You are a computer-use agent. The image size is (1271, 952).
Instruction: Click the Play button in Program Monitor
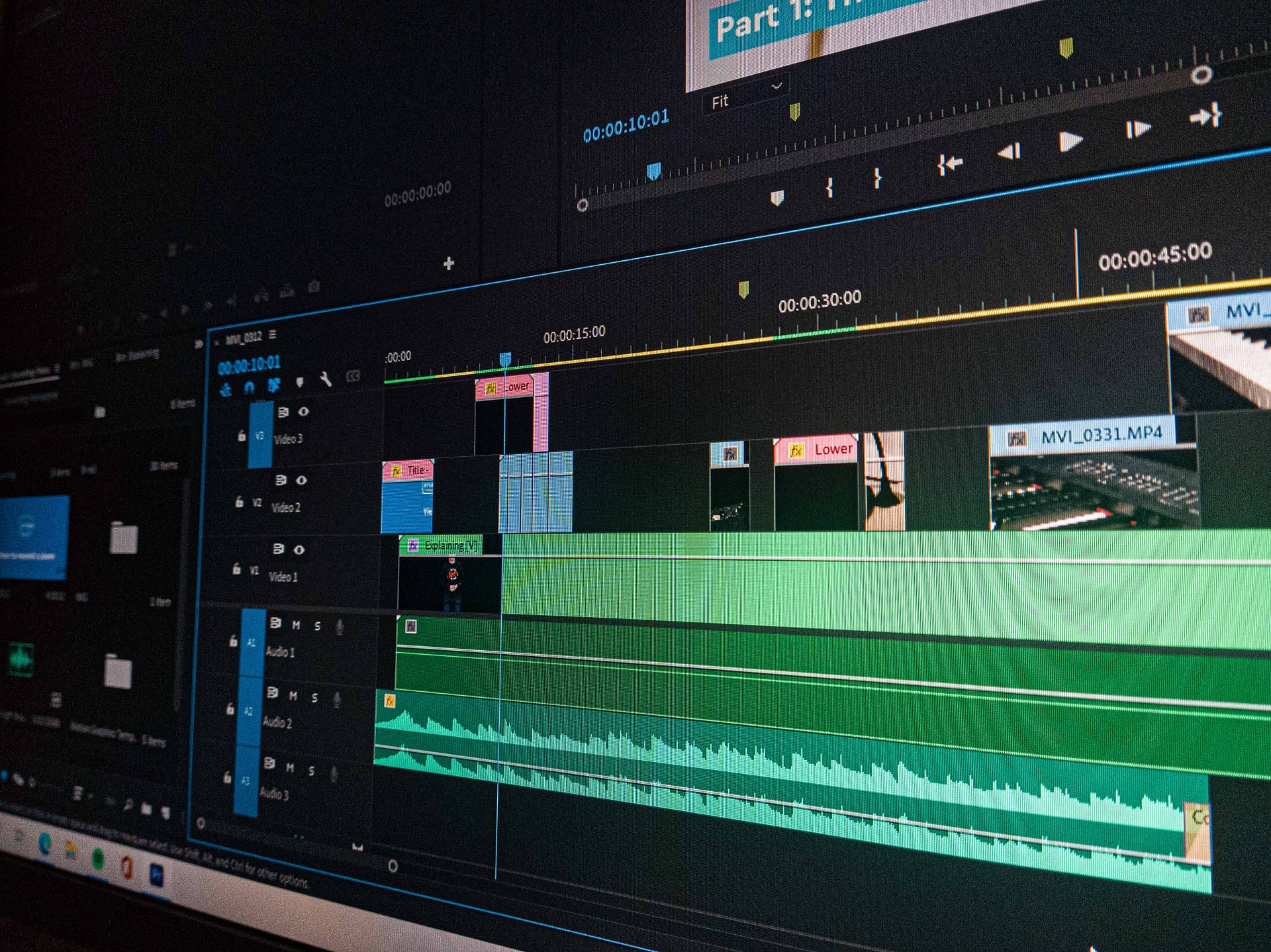click(x=1070, y=141)
